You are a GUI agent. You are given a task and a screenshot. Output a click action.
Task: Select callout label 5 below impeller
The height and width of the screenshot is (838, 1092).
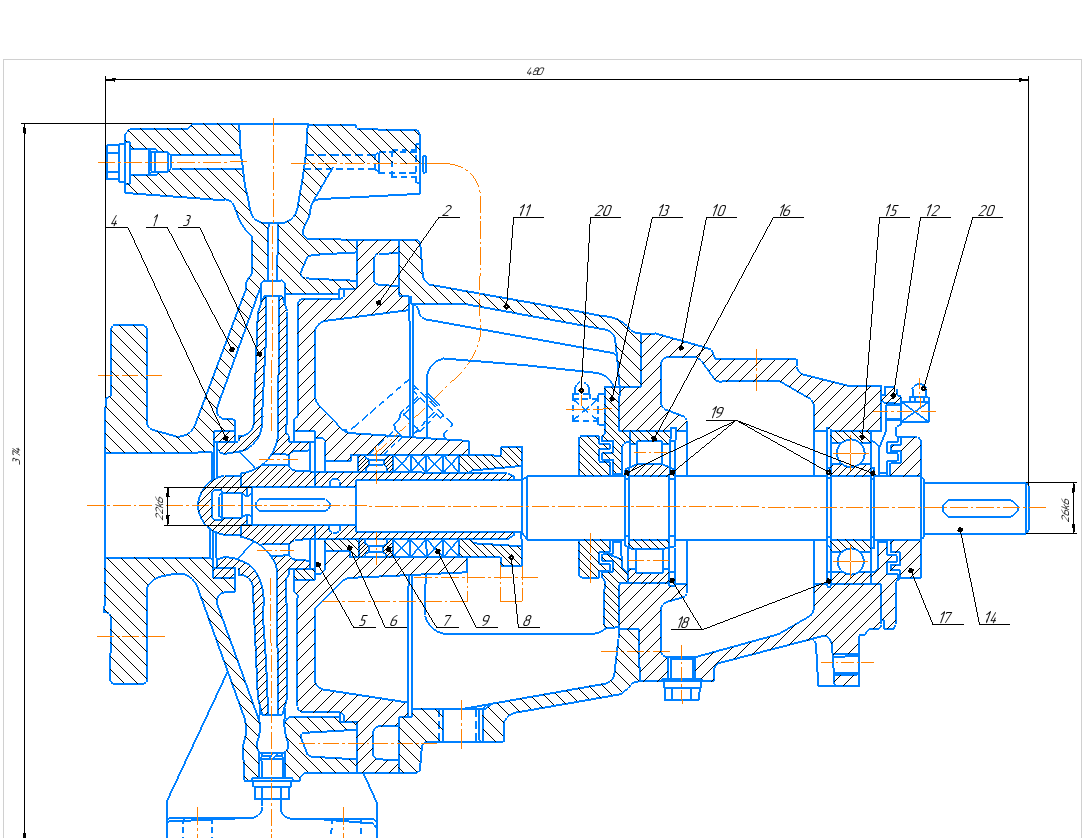(x=362, y=620)
